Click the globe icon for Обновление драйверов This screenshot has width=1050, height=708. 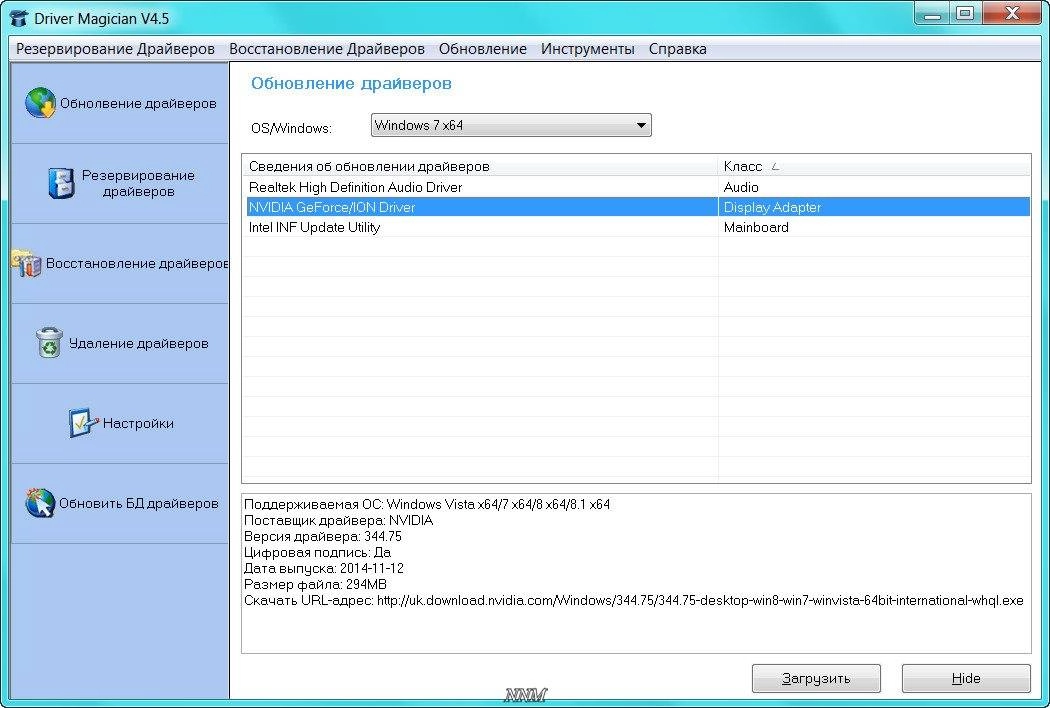click(x=40, y=102)
